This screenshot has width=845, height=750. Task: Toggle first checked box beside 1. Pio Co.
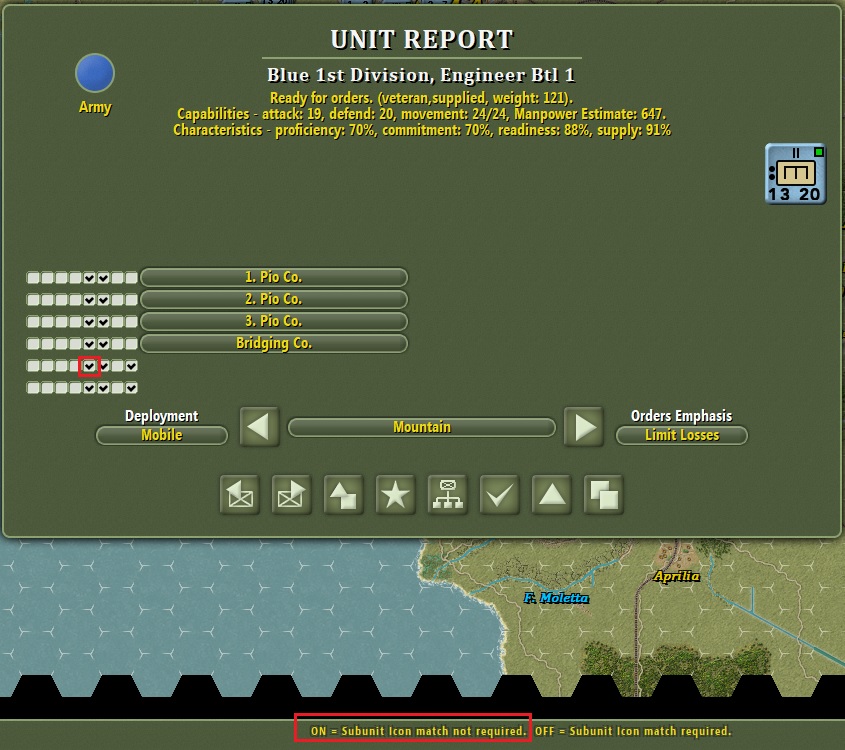[x=89, y=278]
